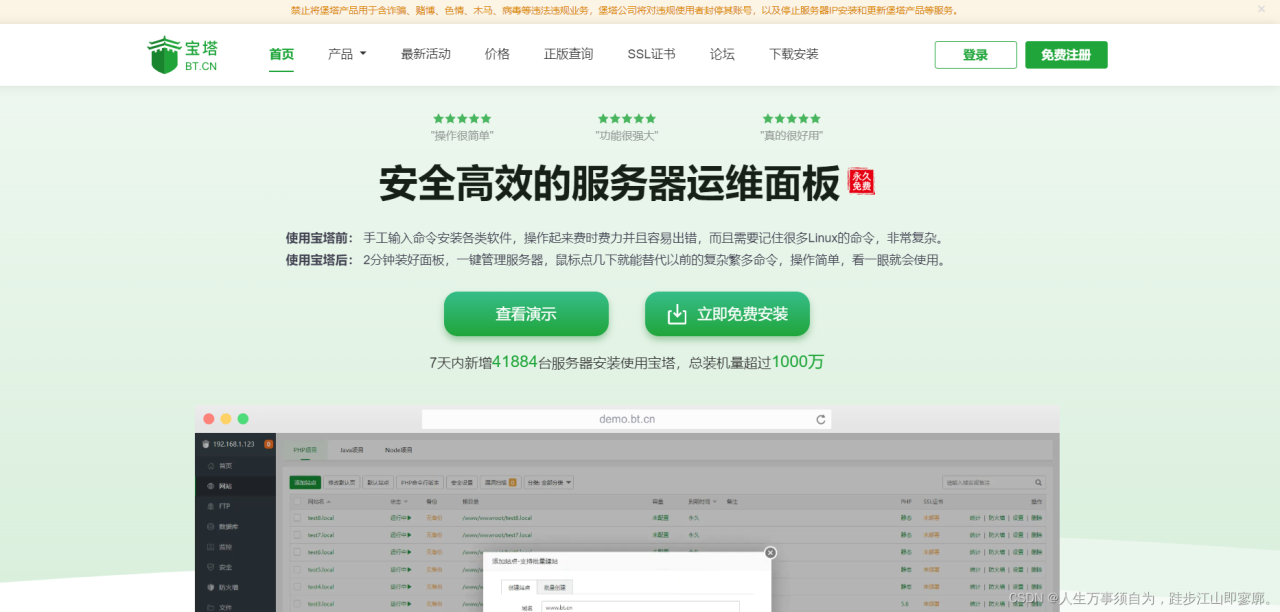Click the 修改默认页 button

[x=341, y=482]
